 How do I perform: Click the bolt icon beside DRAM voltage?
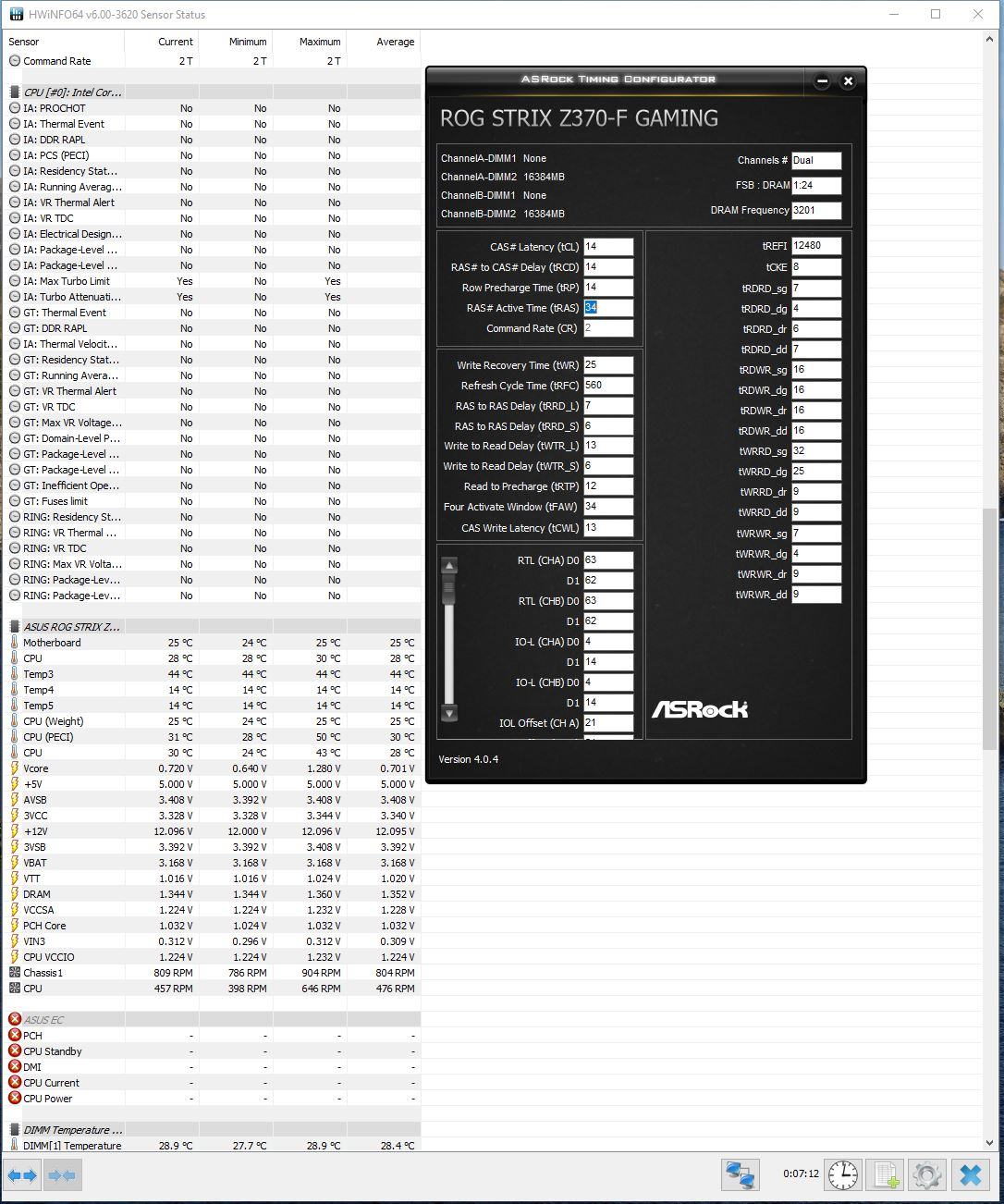coord(15,894)
